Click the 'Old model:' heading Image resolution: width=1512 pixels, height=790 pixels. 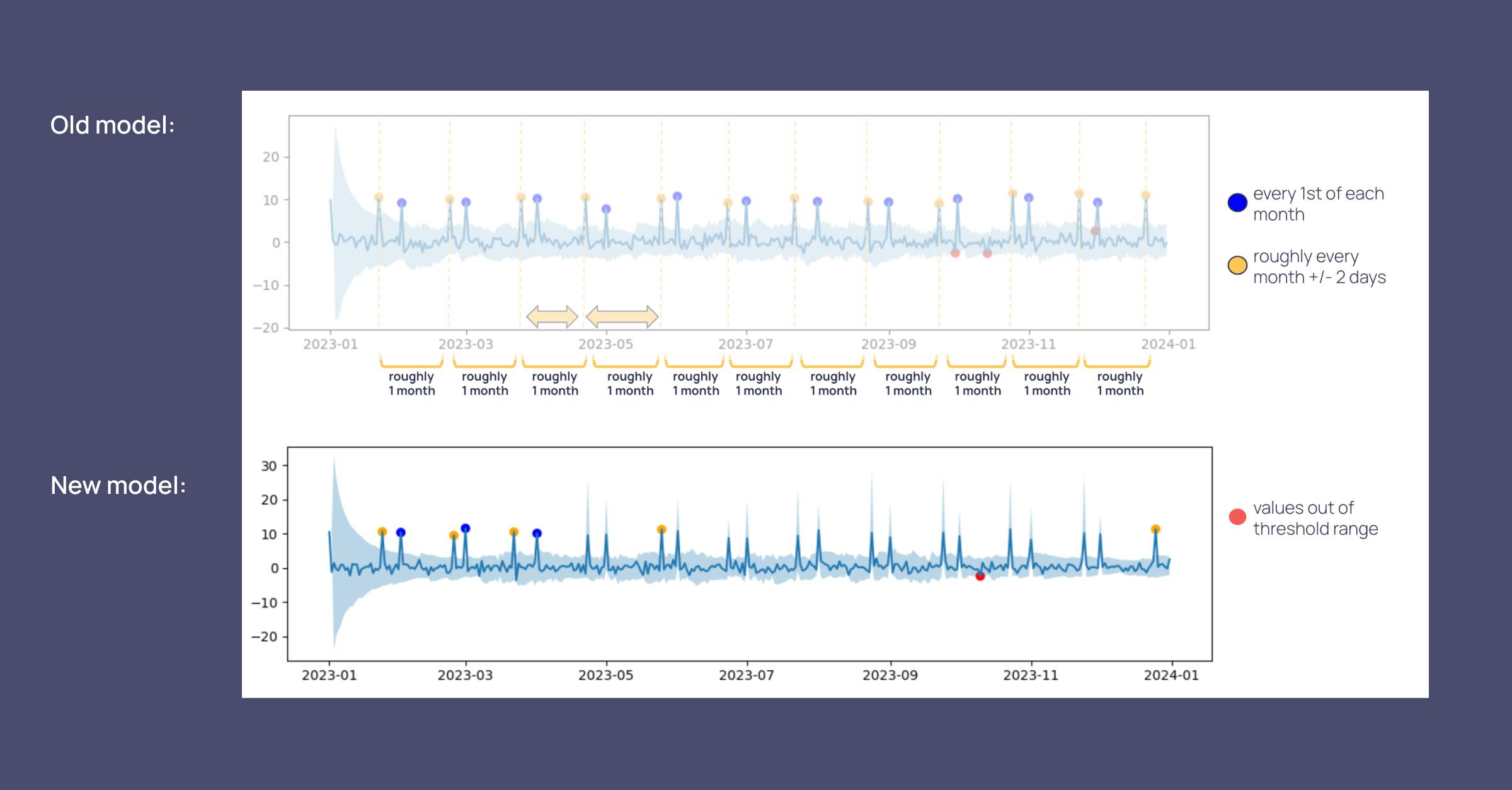click(x=112, y=125)
